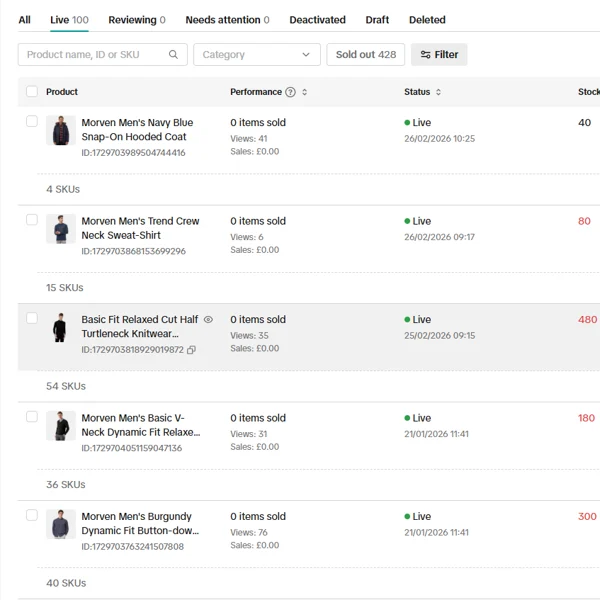Click Turtleneck Knitwear product thumbnail
The image size is (600, 600).
click(x=61, y=327)
